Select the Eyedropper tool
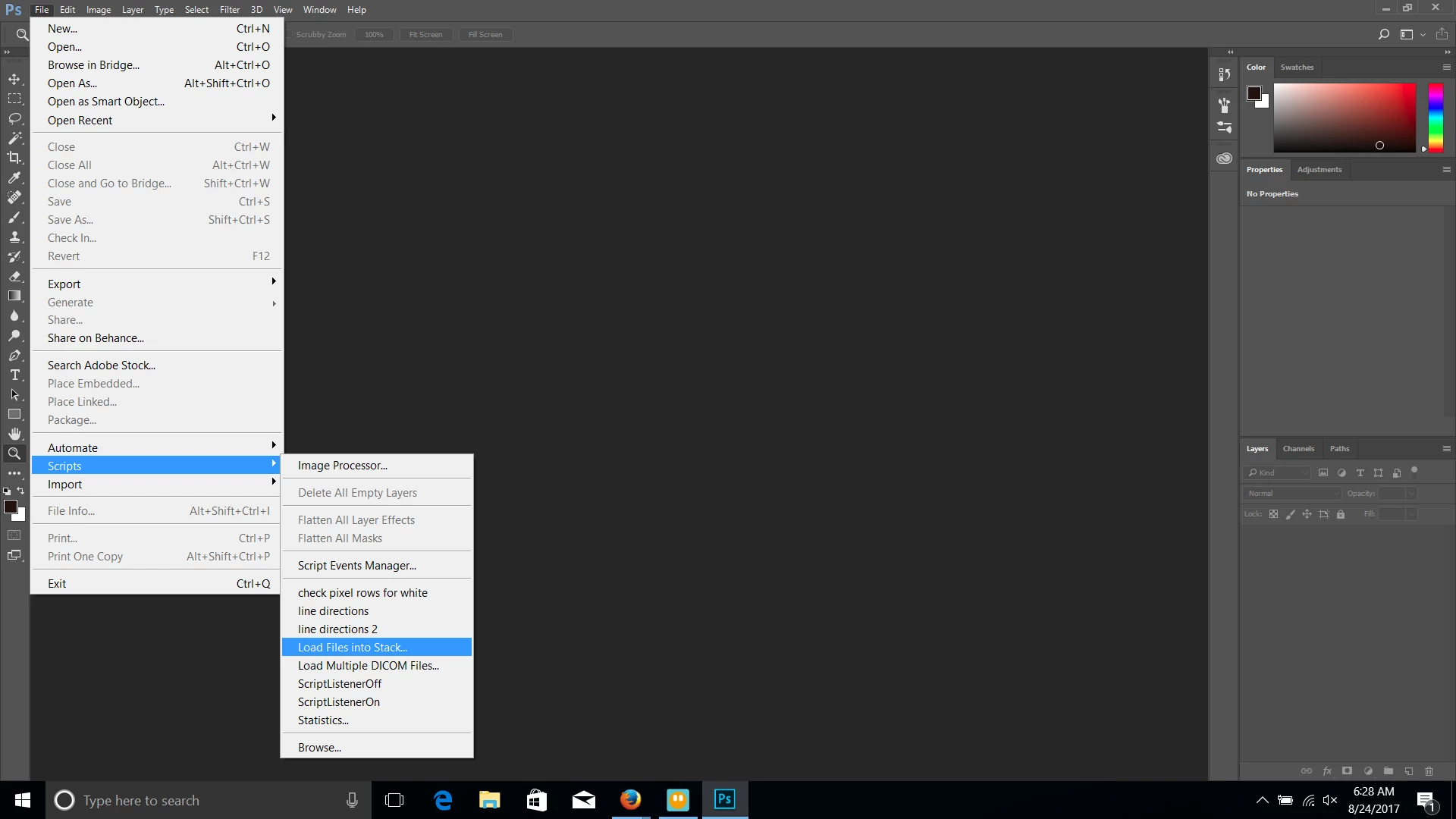Screen dimensions: 1456x819 point(14,177)
